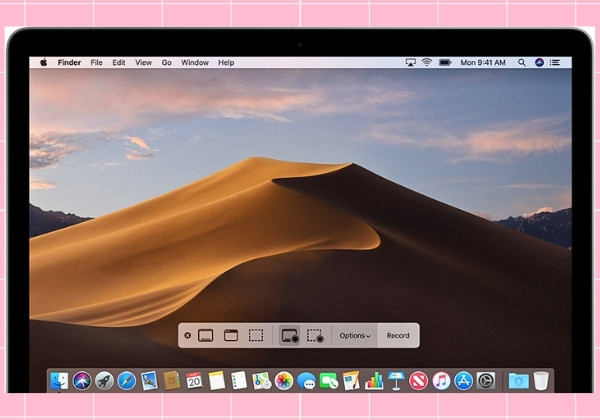Open Notification Center list icon
The height and width of the screenshot is (420, 600).
pos(555,62)
